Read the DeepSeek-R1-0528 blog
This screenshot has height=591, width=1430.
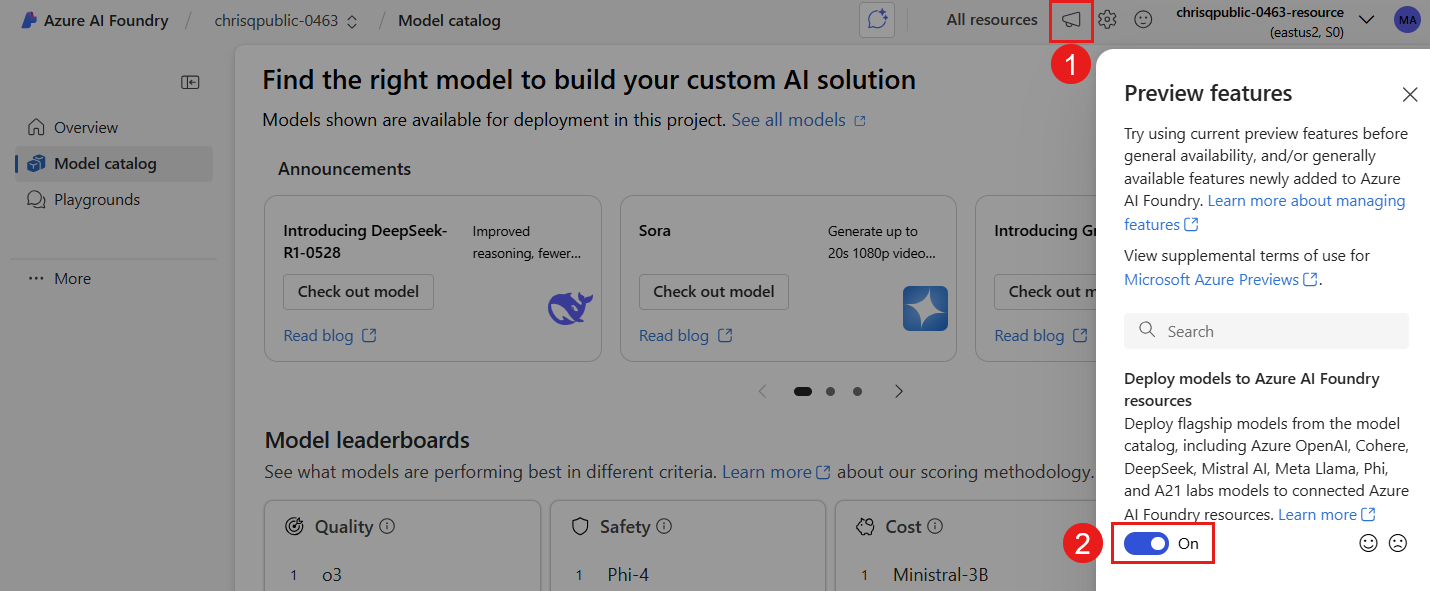330,336
